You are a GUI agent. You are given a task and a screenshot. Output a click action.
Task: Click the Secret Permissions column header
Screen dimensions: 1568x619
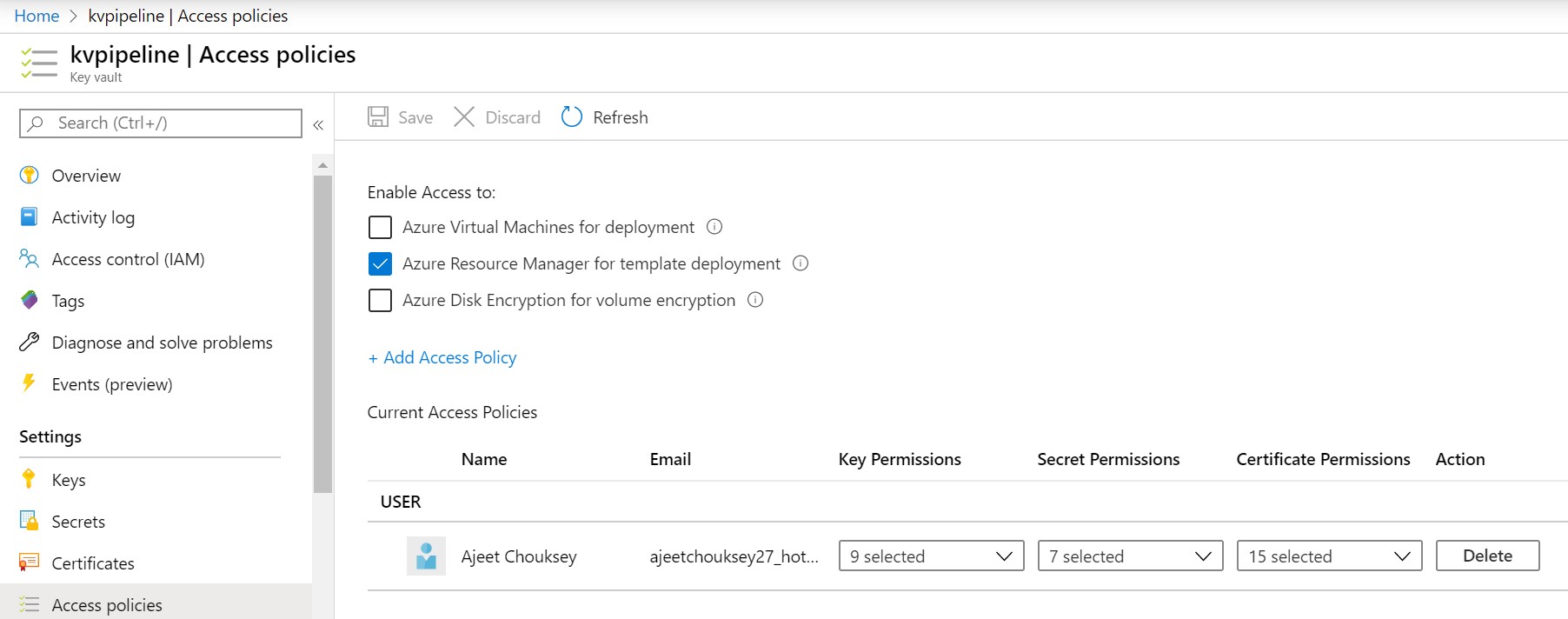click(x=1108, y=459)
